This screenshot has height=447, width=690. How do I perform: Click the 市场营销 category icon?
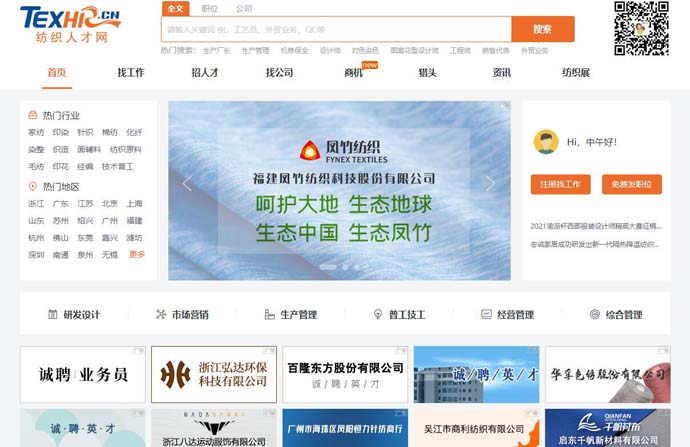161,314
